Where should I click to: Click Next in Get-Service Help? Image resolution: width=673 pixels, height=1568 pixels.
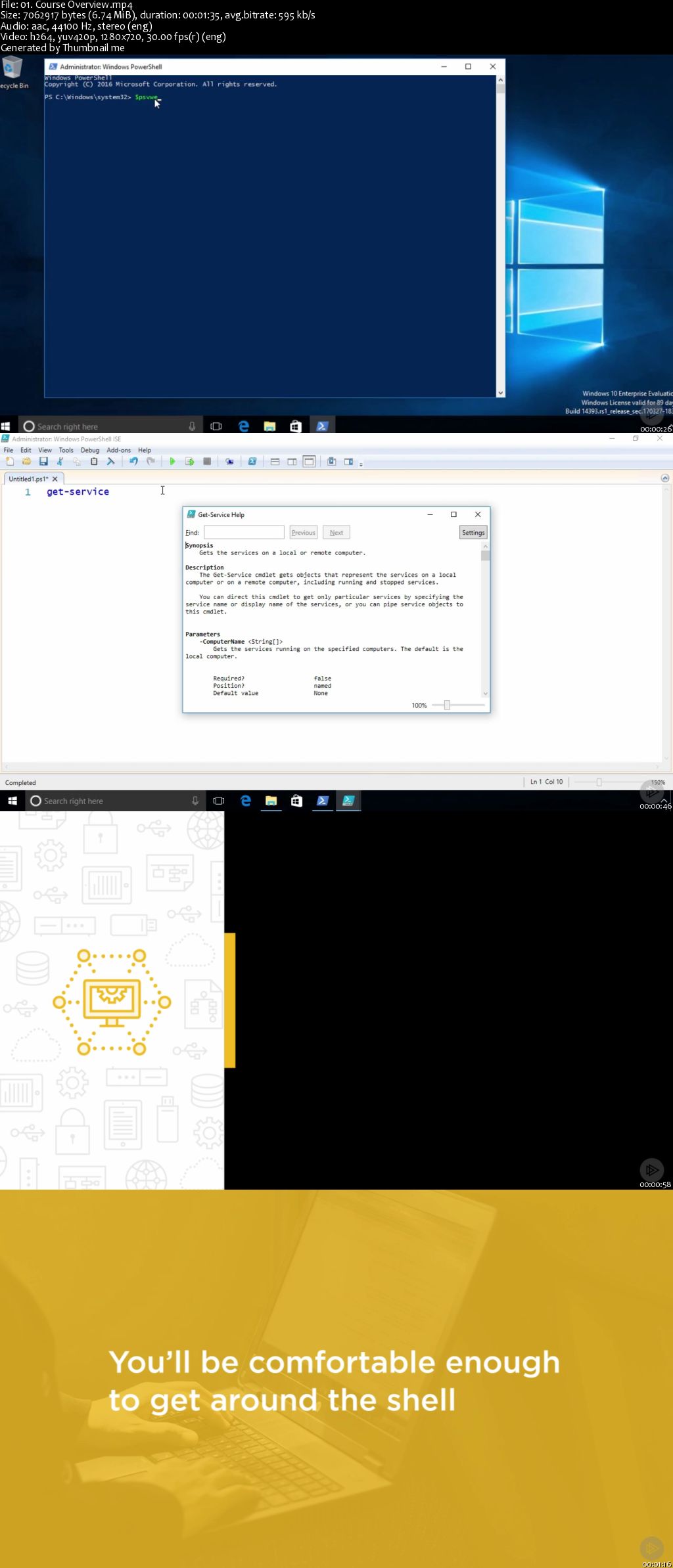[336, 532]
